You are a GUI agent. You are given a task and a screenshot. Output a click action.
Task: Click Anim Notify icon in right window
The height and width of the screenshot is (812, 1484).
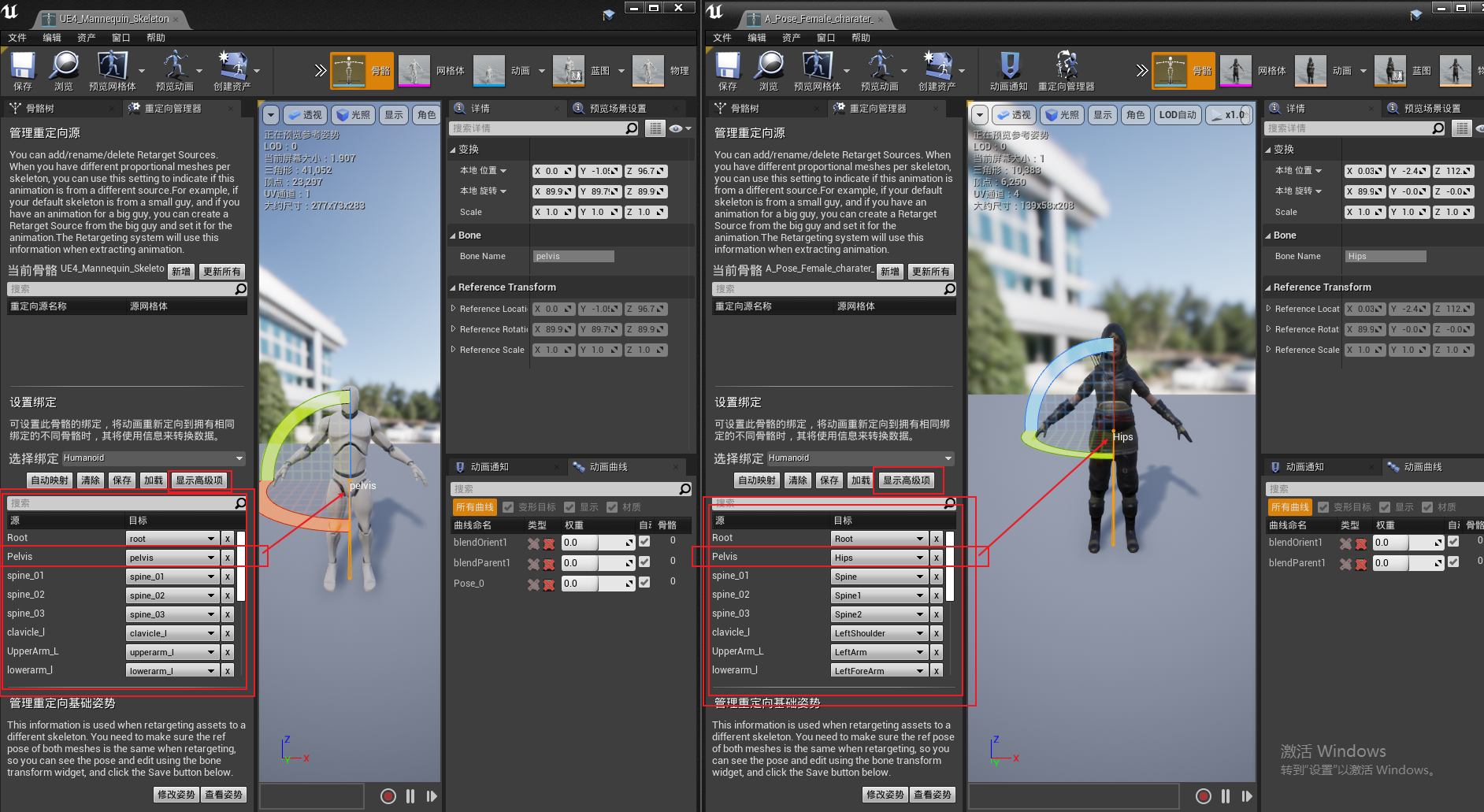point(1009,71)
